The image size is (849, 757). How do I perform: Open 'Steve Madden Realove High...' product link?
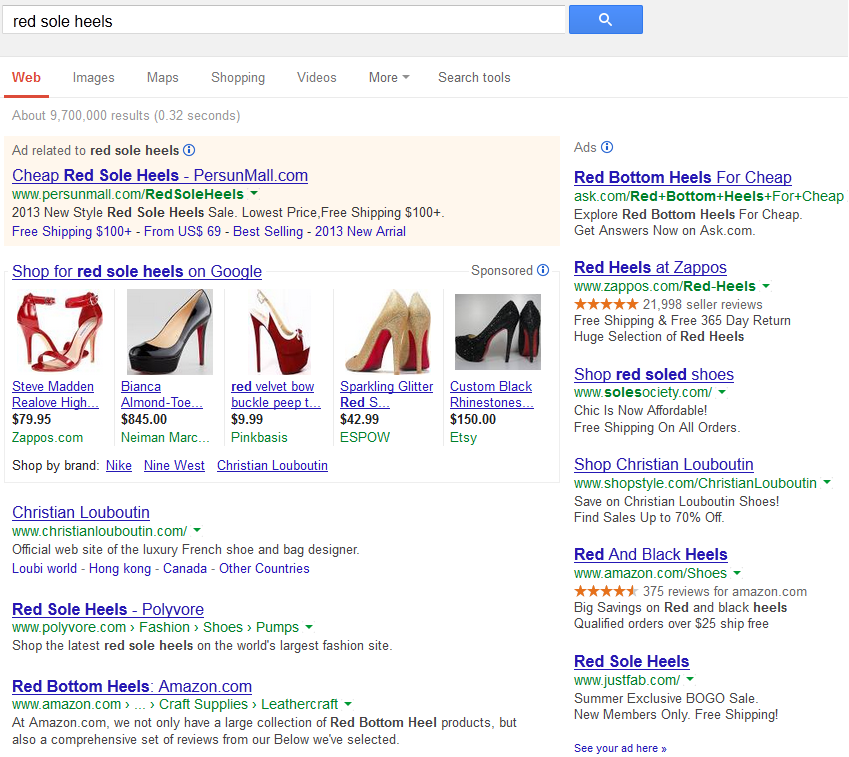[55, 394]
